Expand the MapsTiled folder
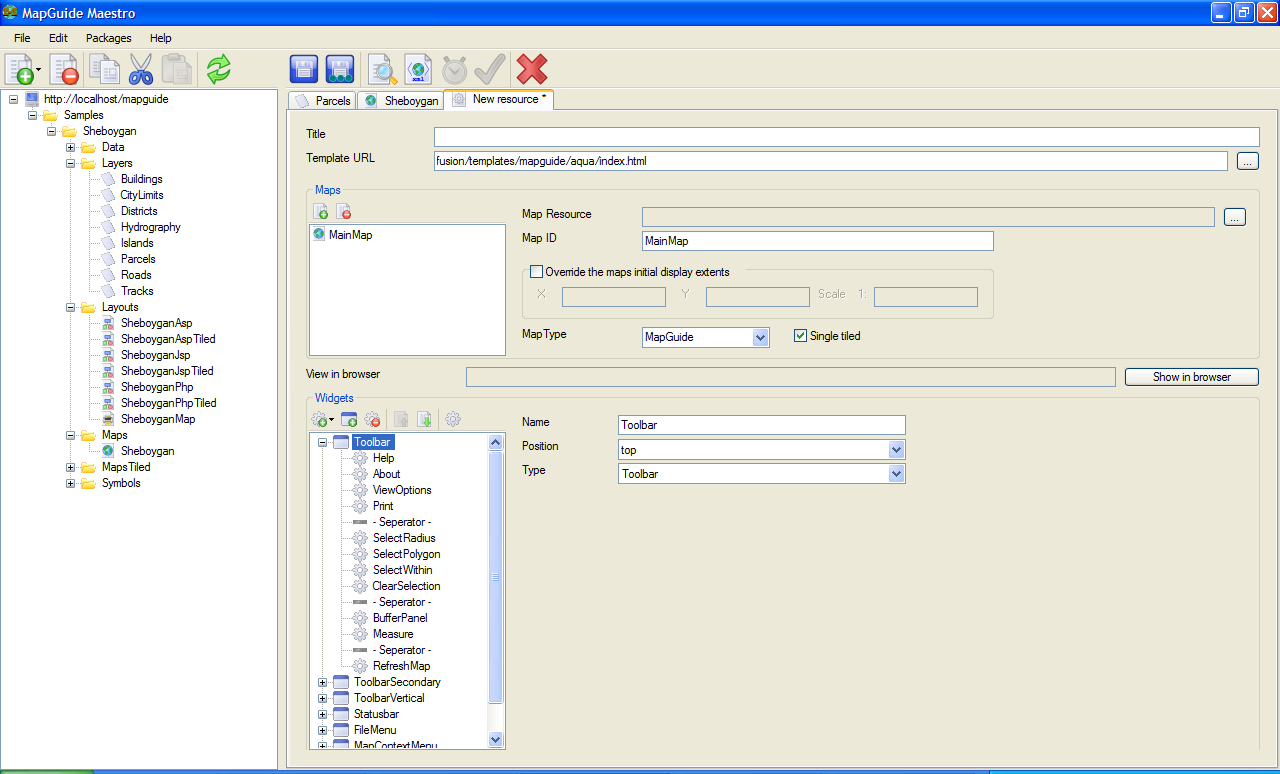This screenshot has height=774, width=1280. pyautogui.click(x=71, y=467)
